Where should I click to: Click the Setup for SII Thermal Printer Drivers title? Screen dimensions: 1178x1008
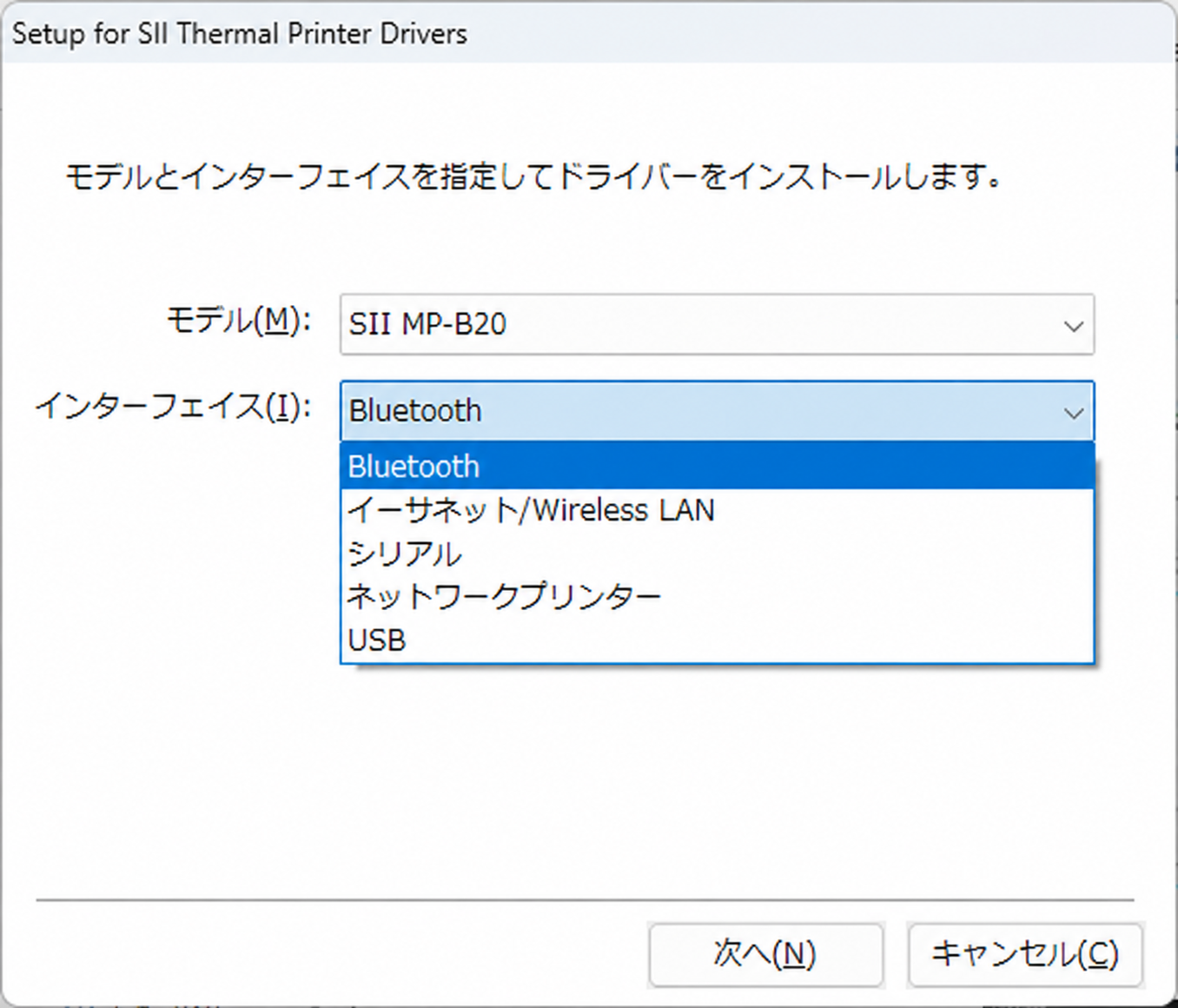tap(240, 34)
